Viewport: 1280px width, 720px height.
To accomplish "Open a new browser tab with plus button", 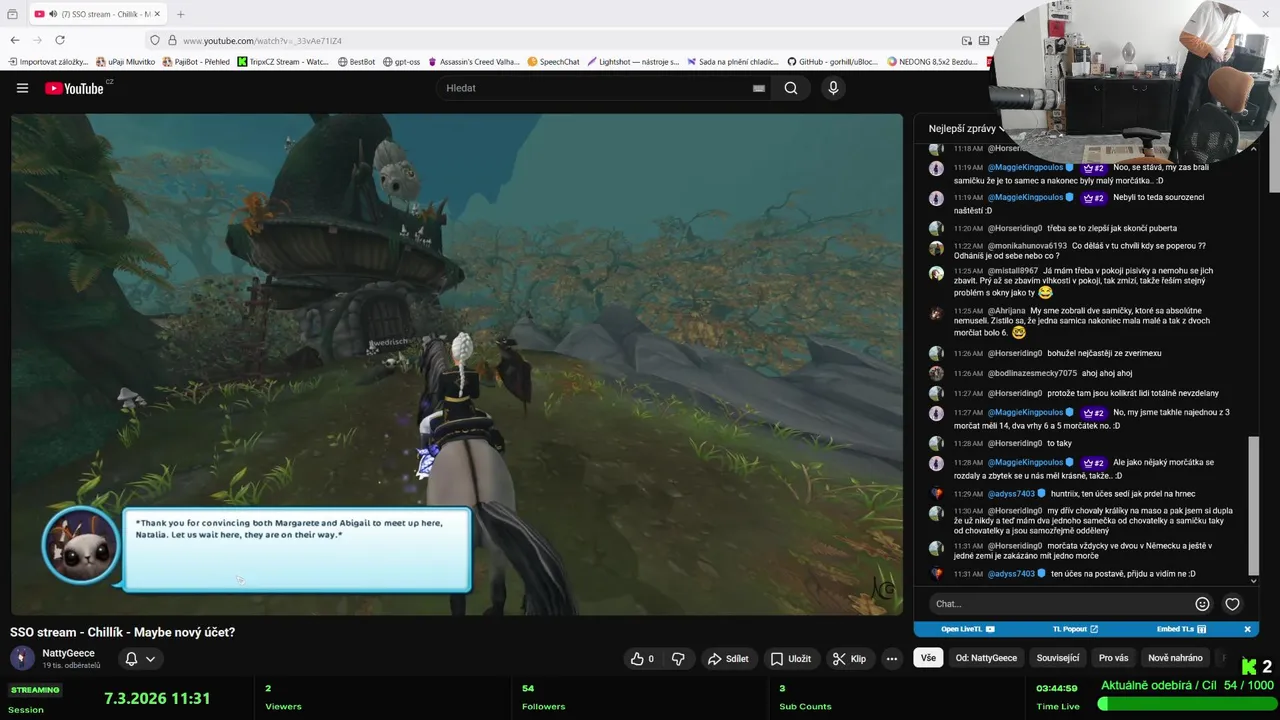I will click(x=181, y=14).
